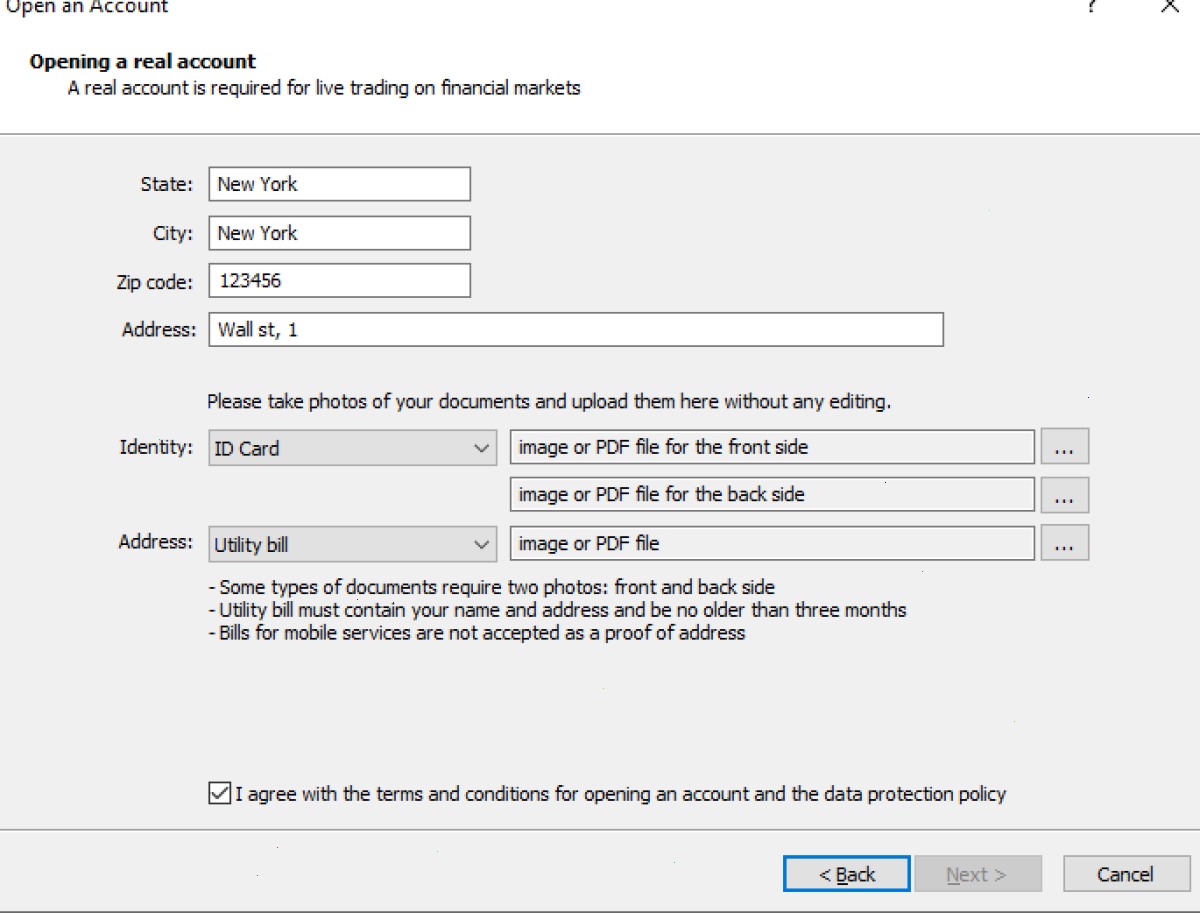Click the front side file path field
1200x913 pixels.
772,447
